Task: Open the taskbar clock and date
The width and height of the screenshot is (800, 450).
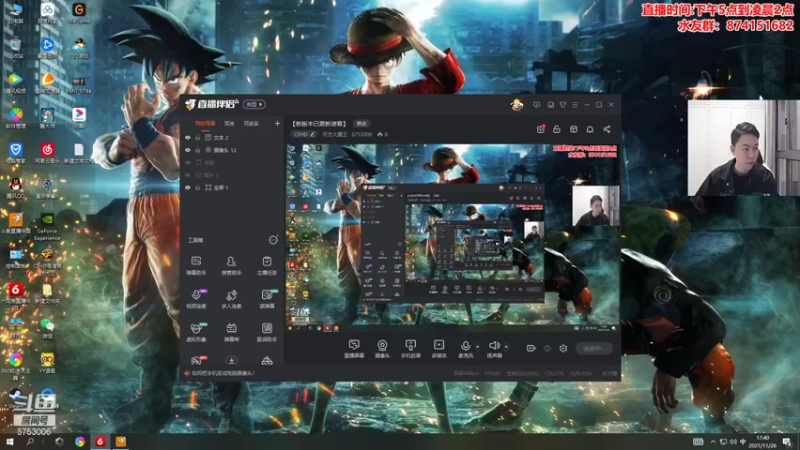Action: [762, 442]
